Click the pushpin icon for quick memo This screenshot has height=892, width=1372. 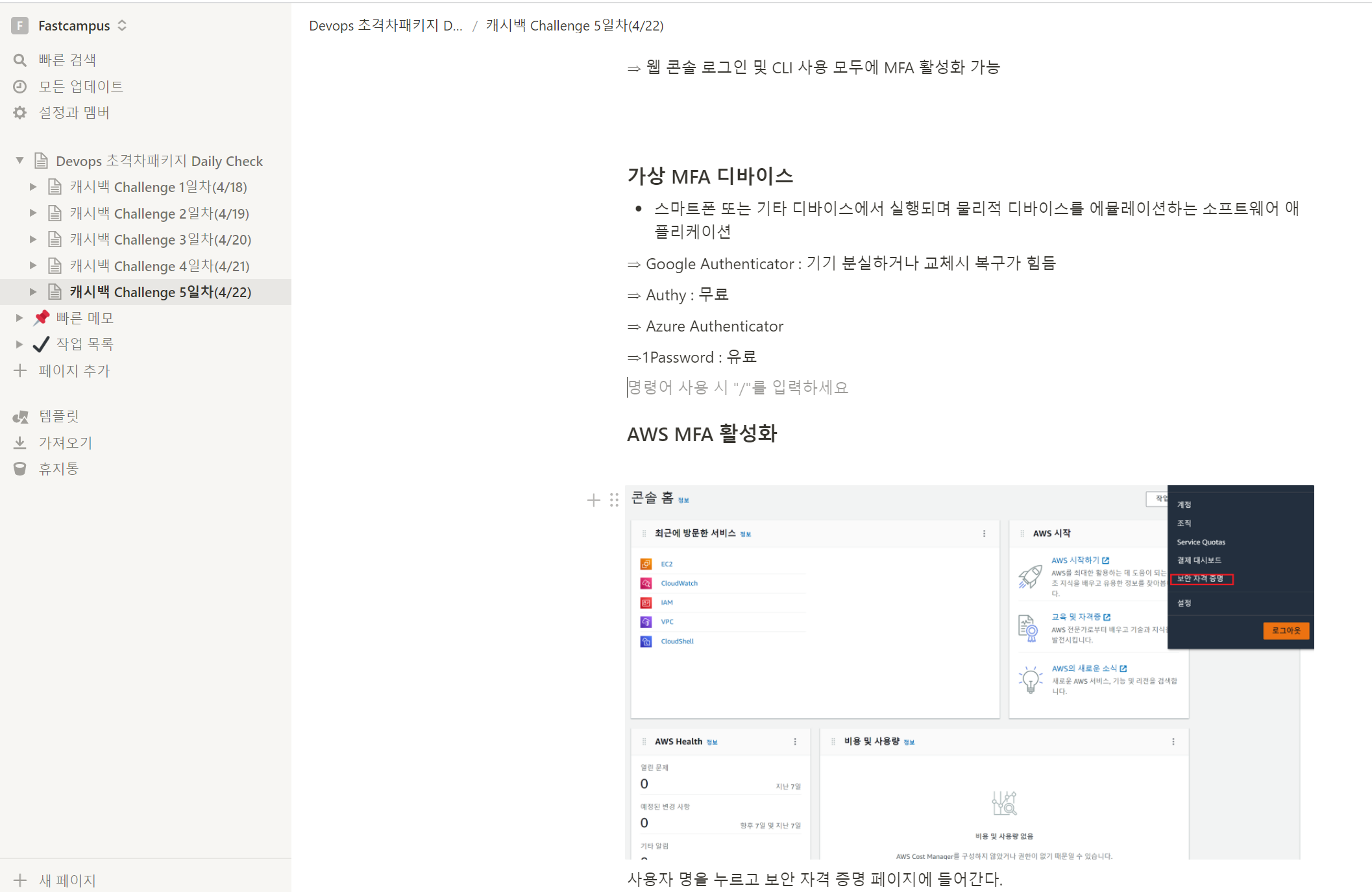point(42,318)
